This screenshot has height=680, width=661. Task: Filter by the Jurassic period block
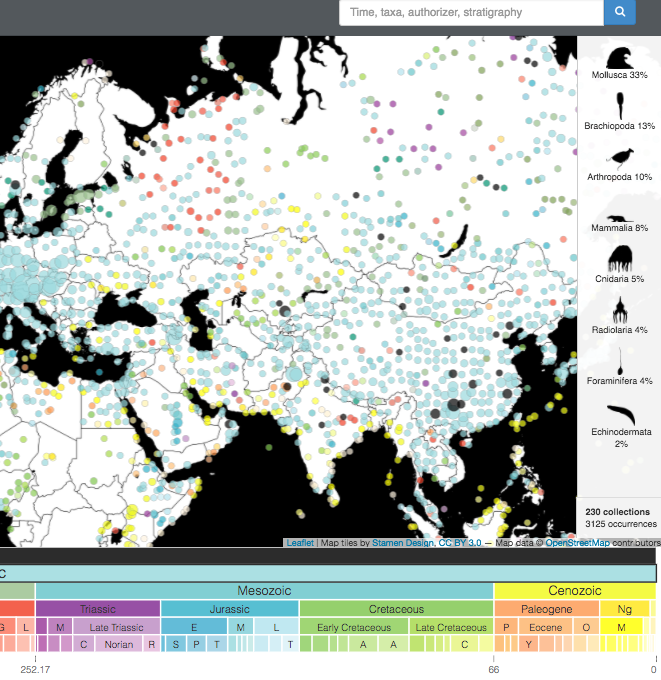click(229, 609)
